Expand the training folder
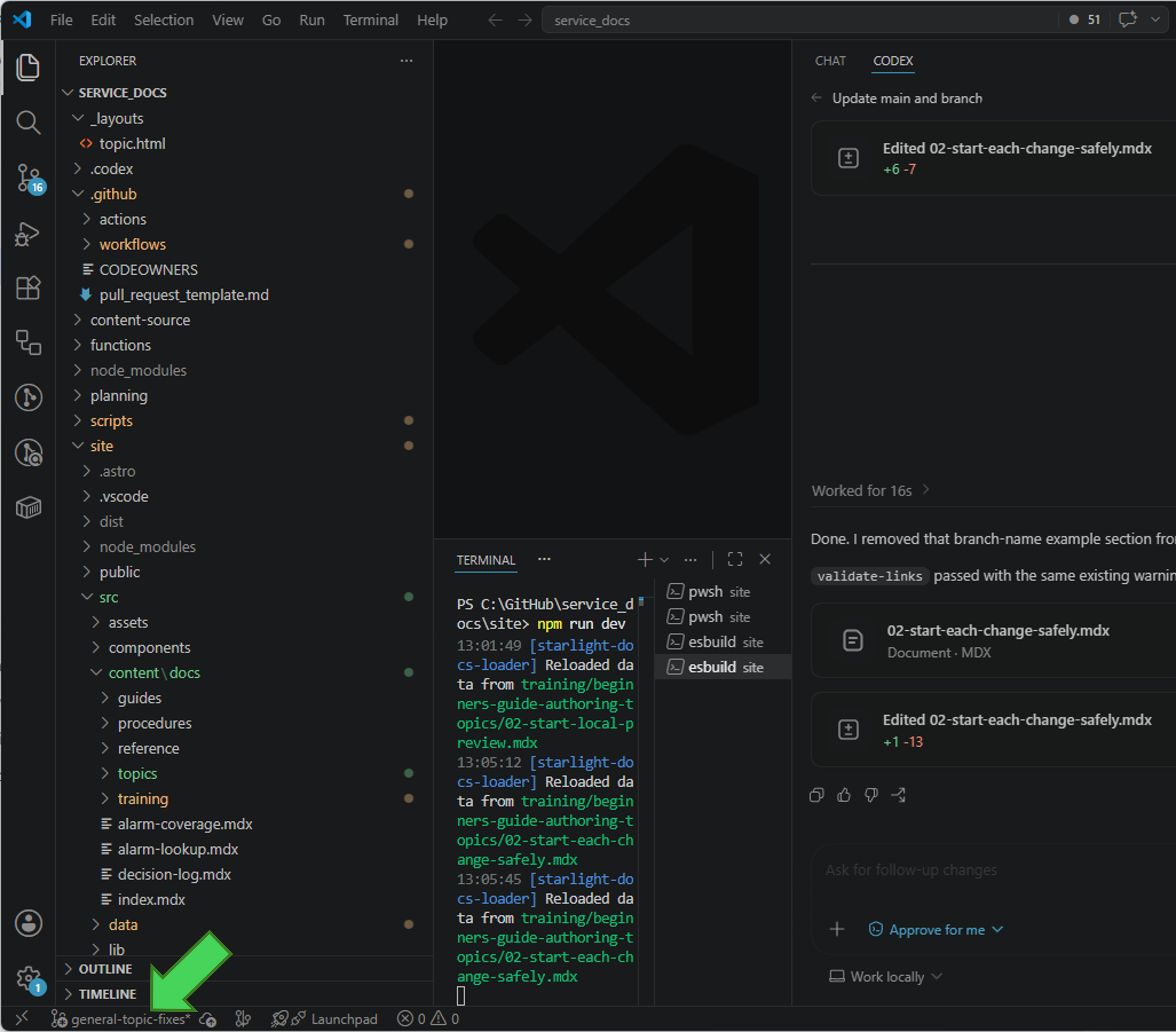Image resolution: width=1176 pixels, height=1032 pixels. click(245, 799)
